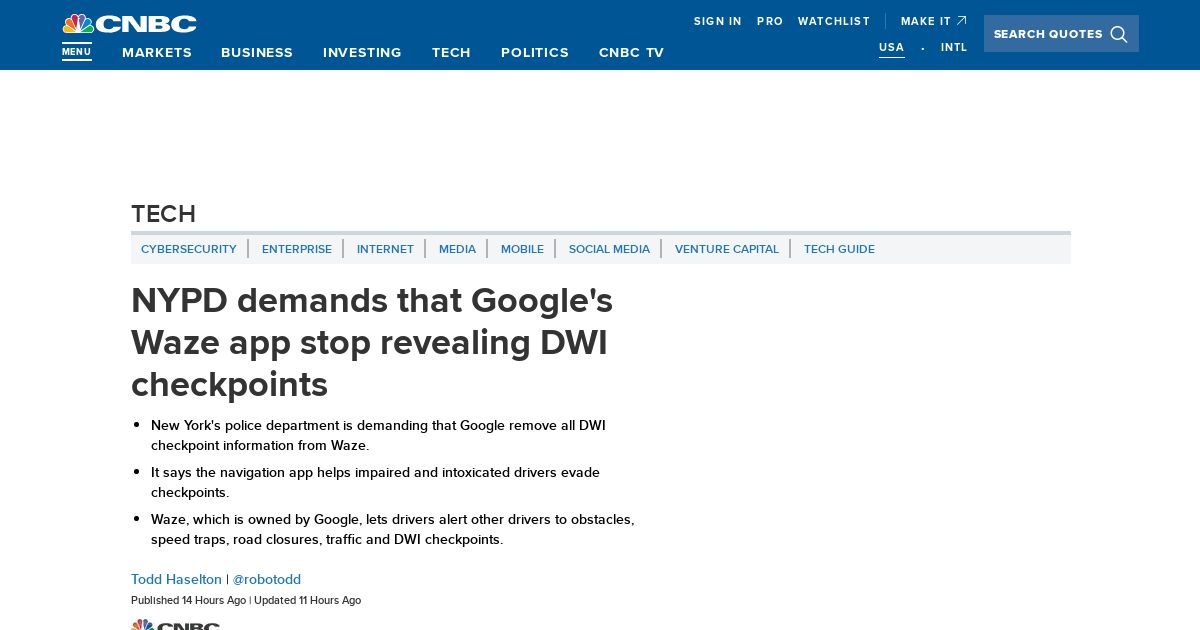Open the Social Media subsection tab
The width and height of the screenshot is (1200, 630).
pyautogui.click(x=609, y=249)
